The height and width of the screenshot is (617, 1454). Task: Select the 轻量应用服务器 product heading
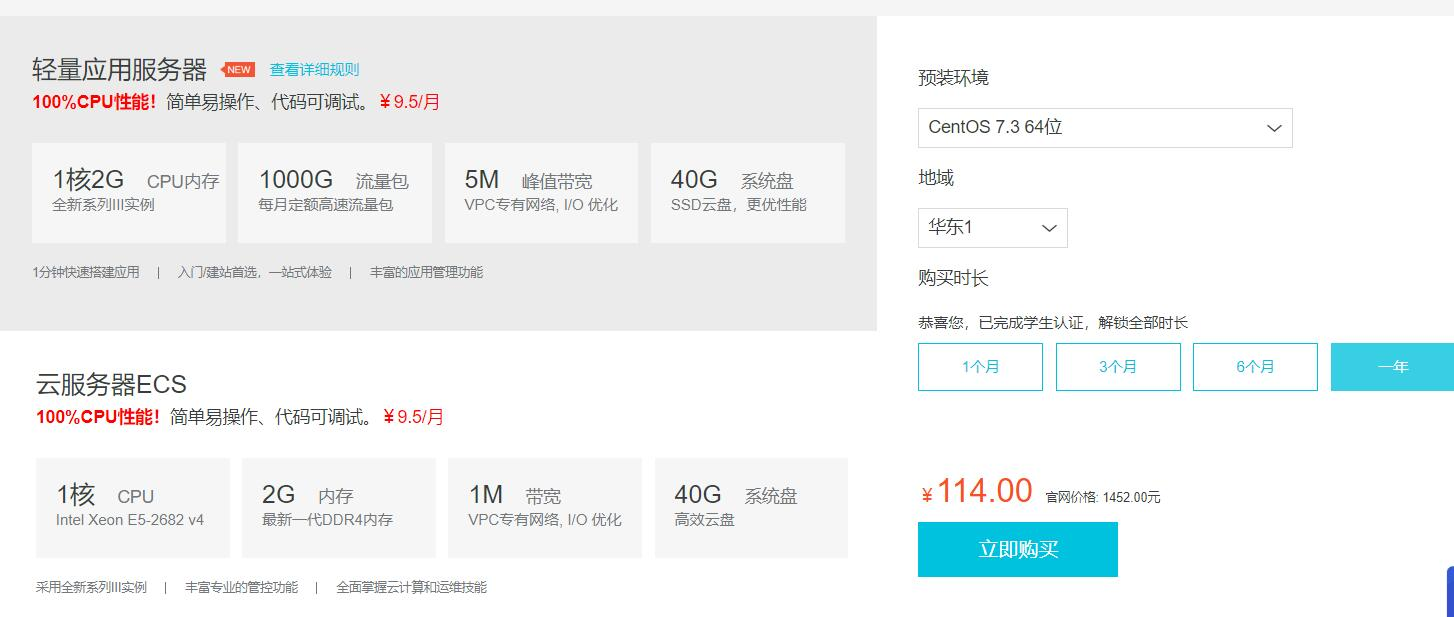pyautogui.click(x=119, y=69)
